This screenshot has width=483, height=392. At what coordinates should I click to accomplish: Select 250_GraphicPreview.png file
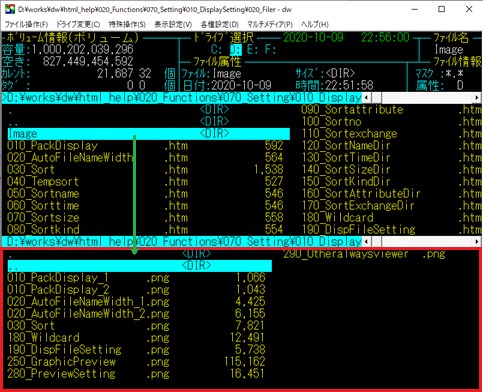click(x=136, y=362)
